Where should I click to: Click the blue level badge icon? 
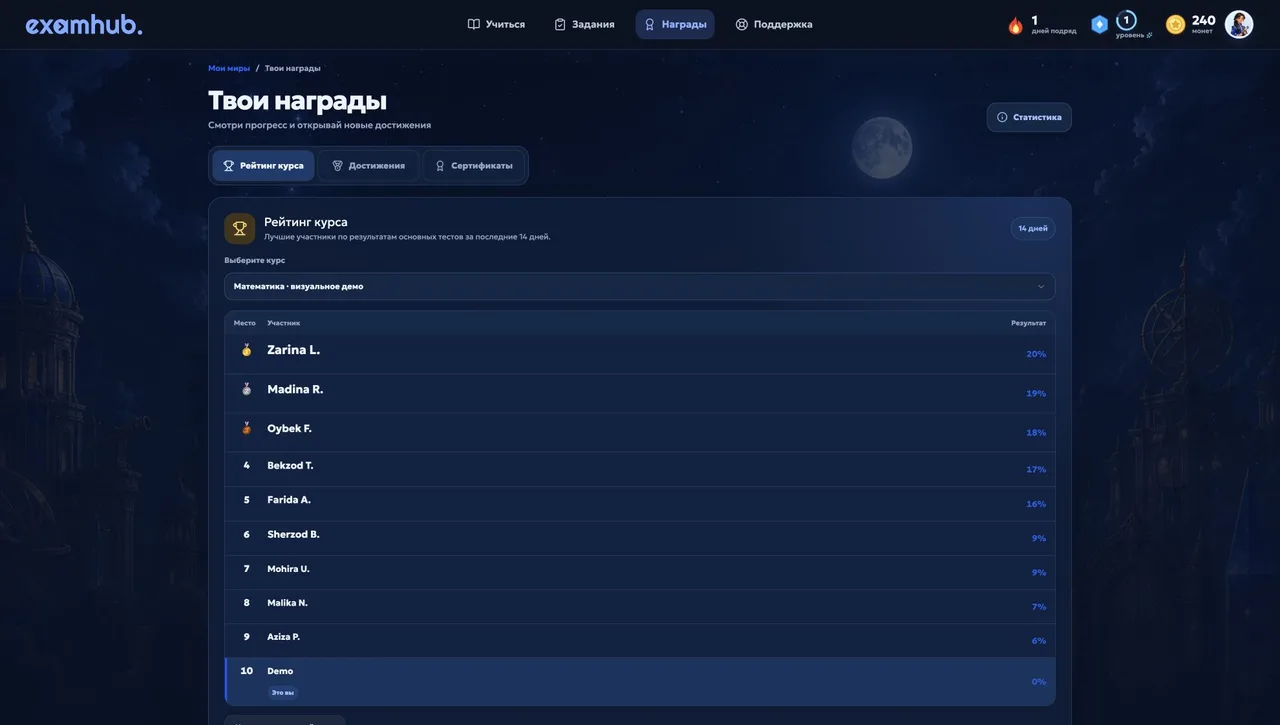coord(1099,25)
